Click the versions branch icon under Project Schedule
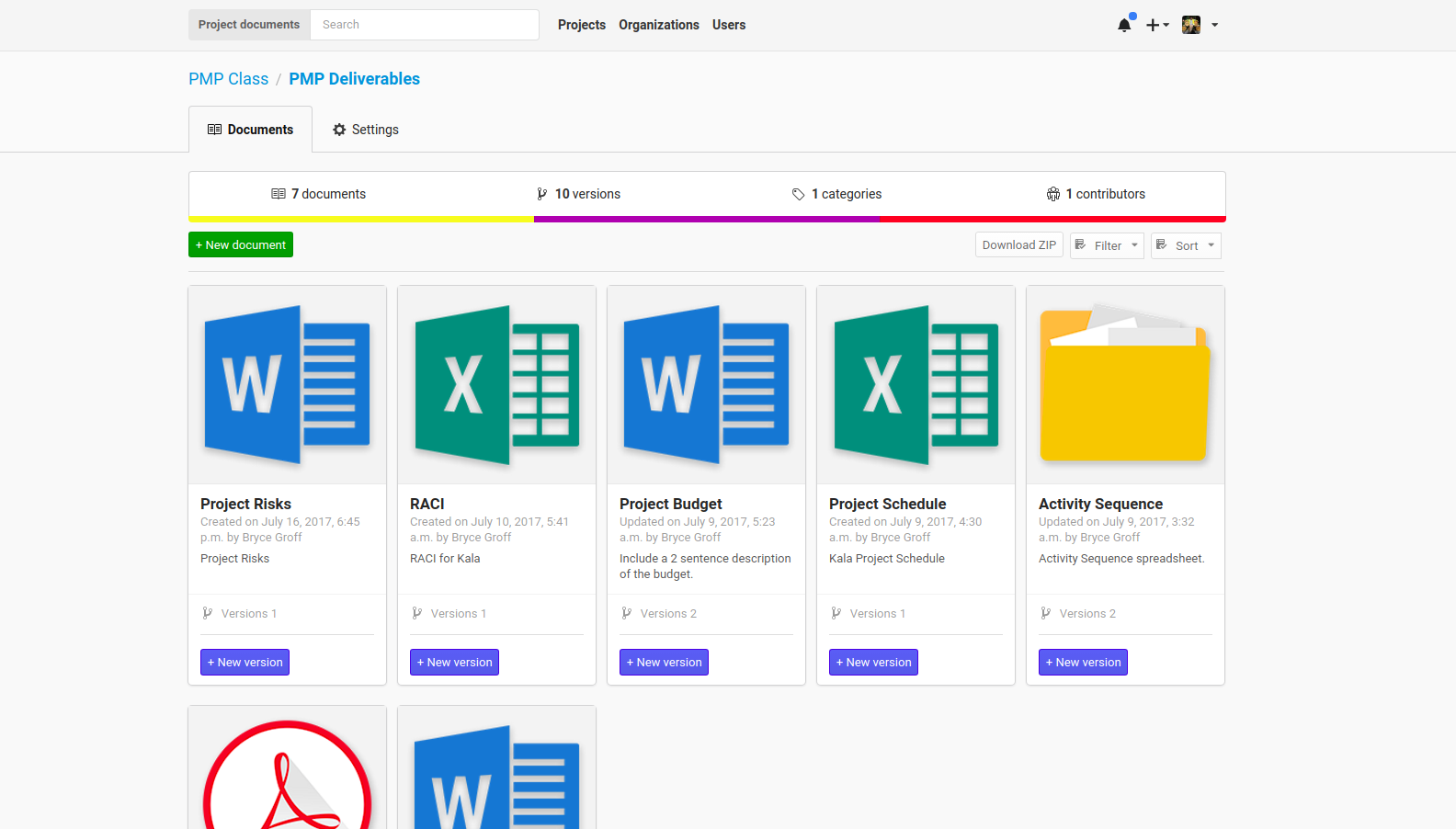 point(836,613)
